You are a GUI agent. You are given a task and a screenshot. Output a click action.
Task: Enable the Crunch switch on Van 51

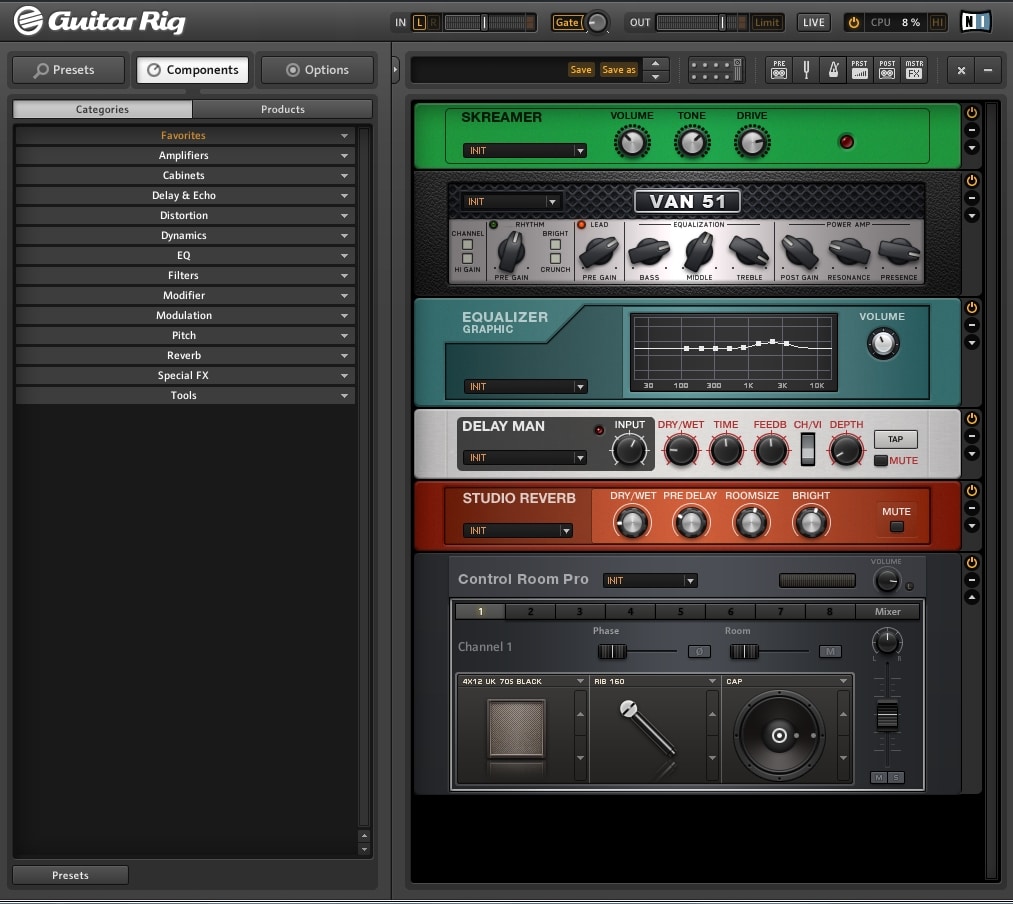tap(555, 258)
